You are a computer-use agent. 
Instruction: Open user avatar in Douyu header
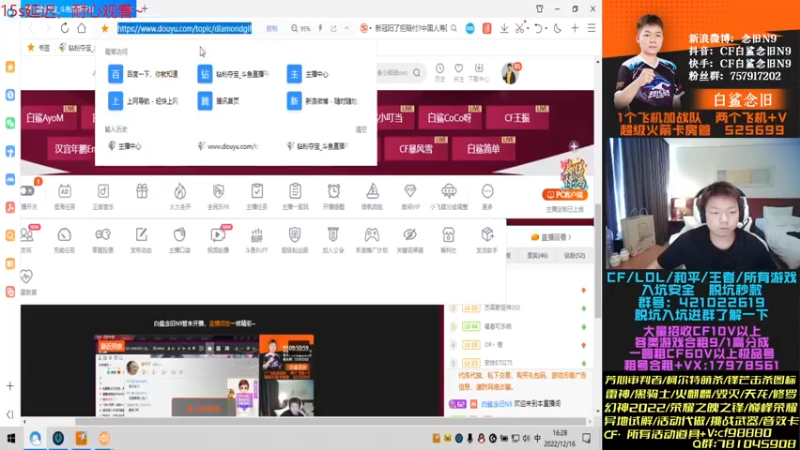(x=510, y=74)
